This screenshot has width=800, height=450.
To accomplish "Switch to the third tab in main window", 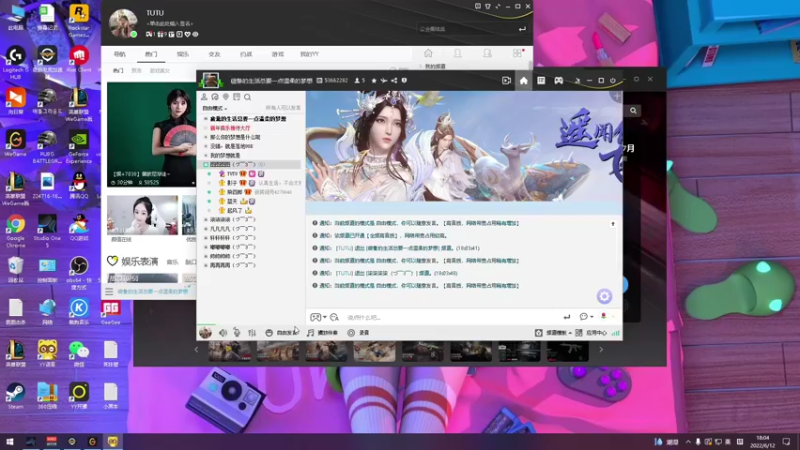I will click(x=183, y=54).
